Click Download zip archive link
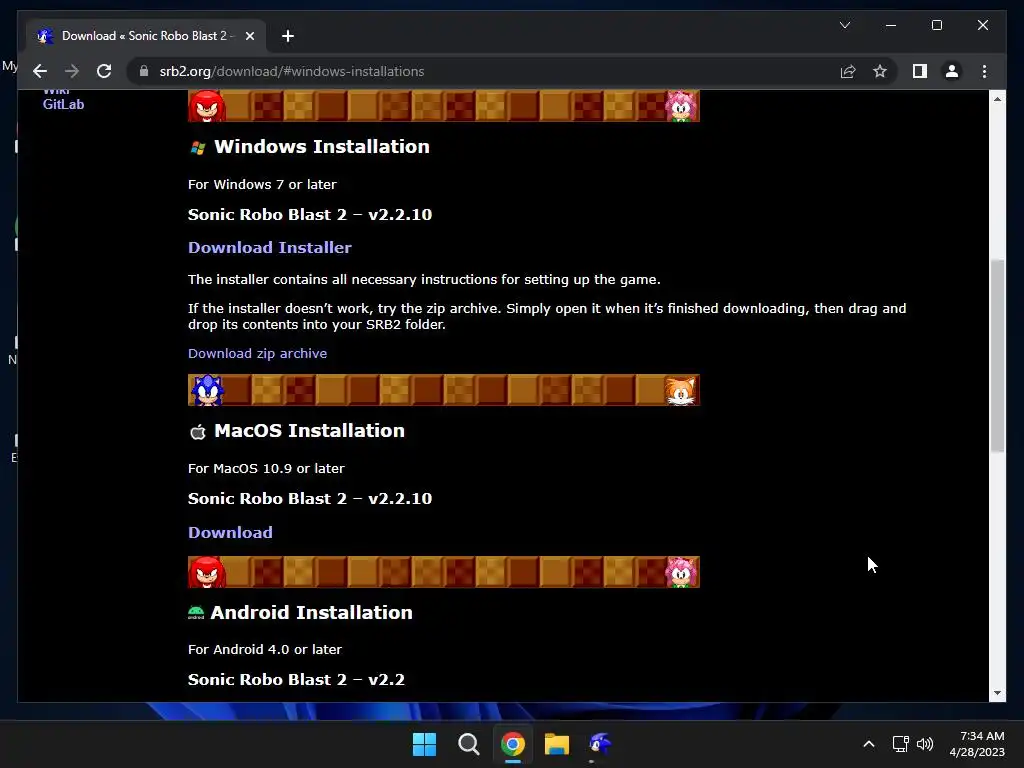This screenshot has width=1024, height=768. click(x=257, y=353)
